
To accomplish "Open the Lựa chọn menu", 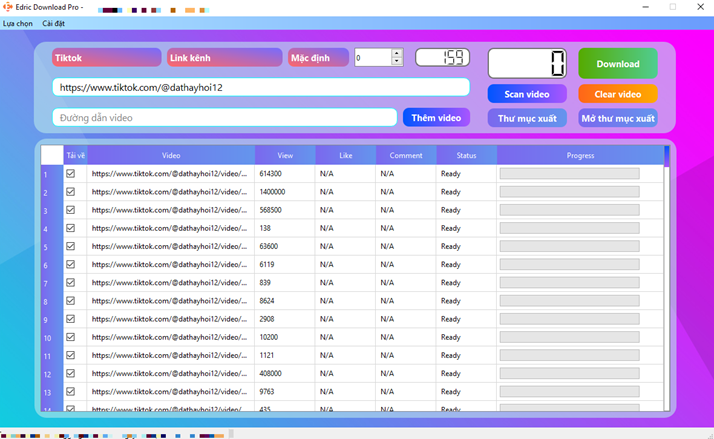I will (x=18, y=23).
